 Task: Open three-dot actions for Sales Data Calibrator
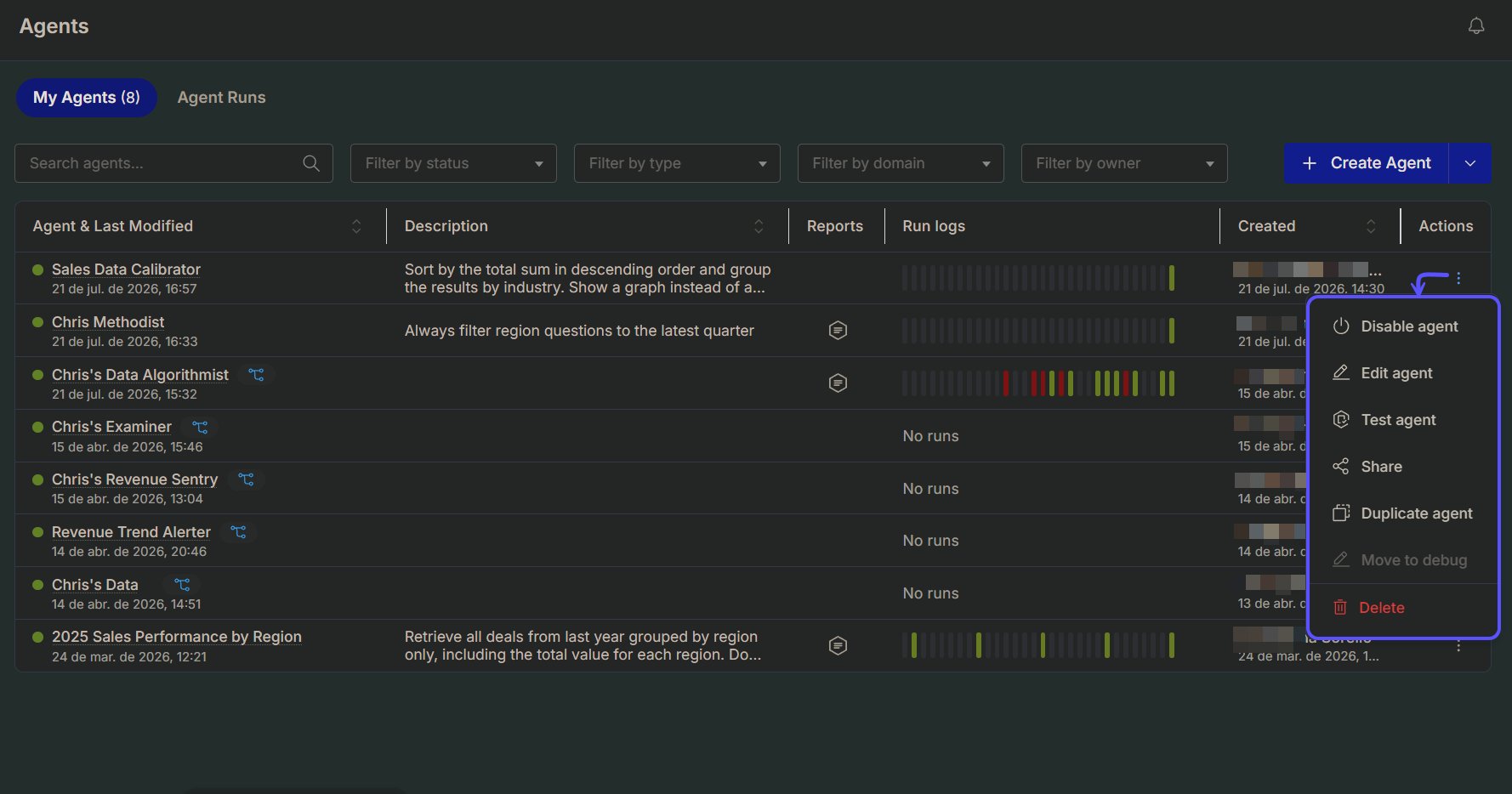coord(1458,278)
